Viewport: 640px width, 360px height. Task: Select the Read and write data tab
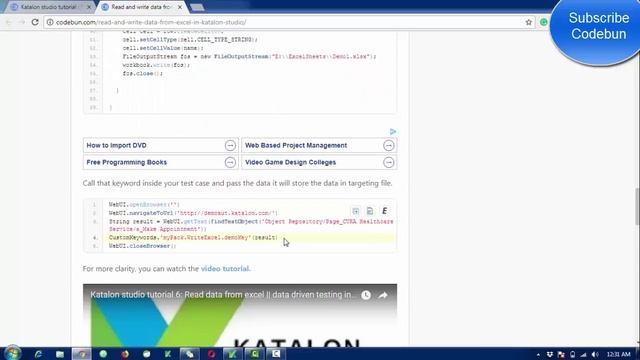tap(141, 7)
